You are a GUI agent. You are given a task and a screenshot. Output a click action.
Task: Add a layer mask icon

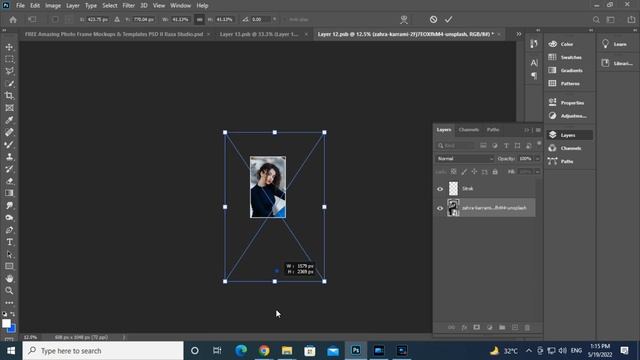click(x=476, y=327)
